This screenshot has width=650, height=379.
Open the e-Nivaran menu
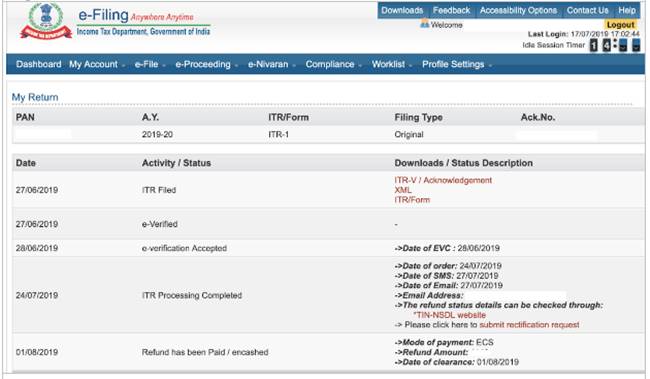pos(272,64)
